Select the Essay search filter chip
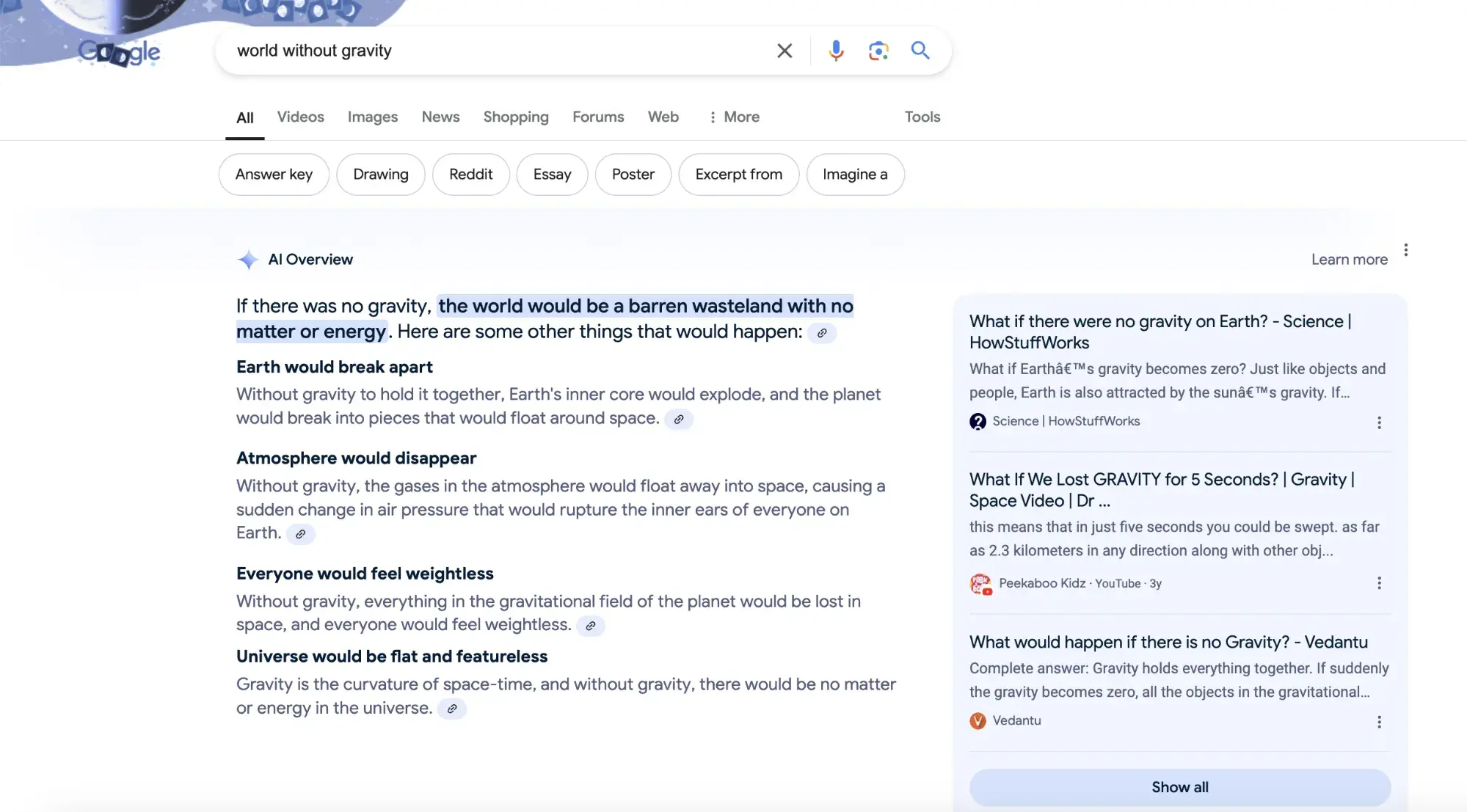1467x812 pixels. point(552,174)
